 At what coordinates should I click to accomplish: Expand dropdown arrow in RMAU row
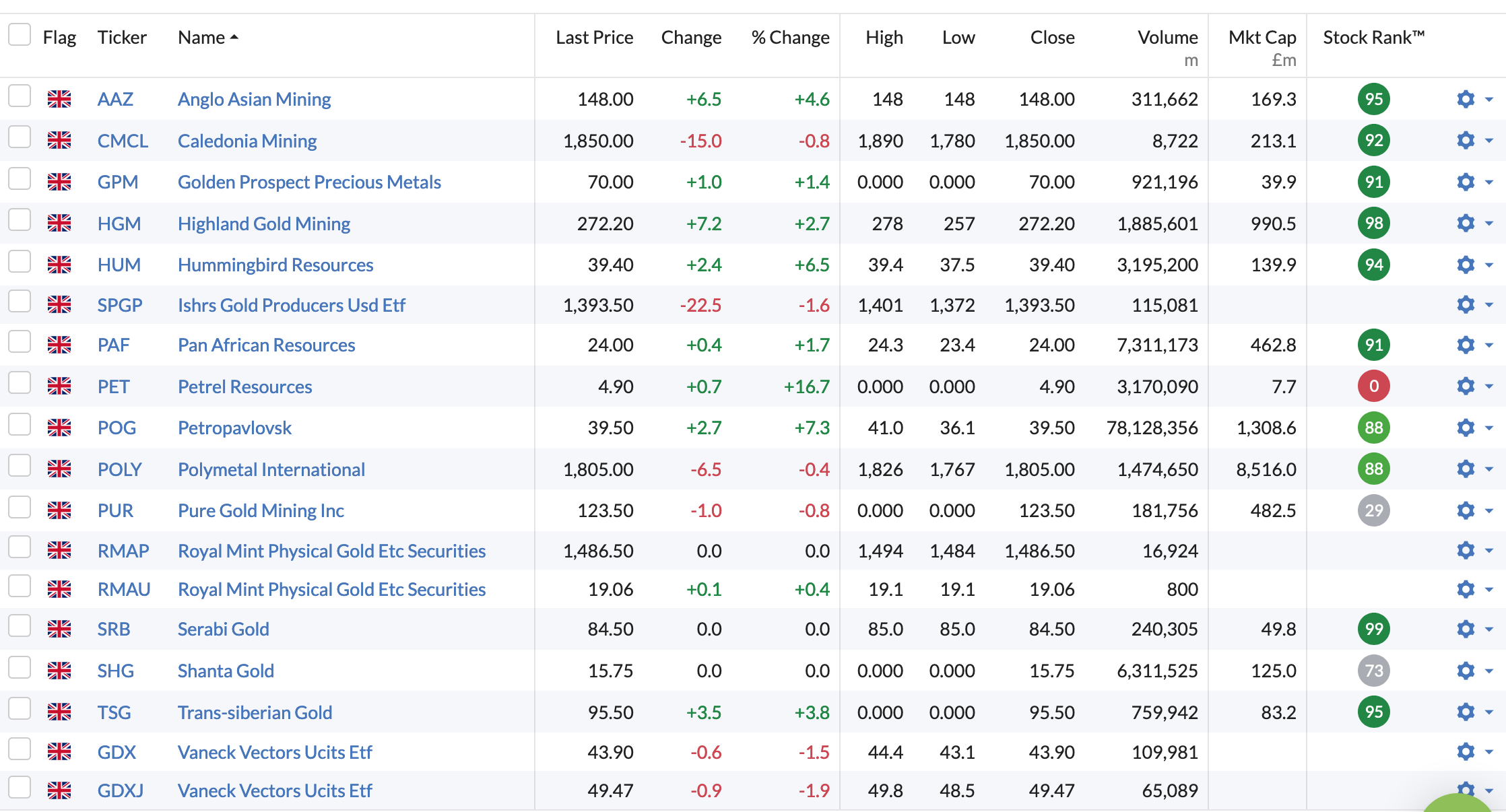[x=1489, y=590]
